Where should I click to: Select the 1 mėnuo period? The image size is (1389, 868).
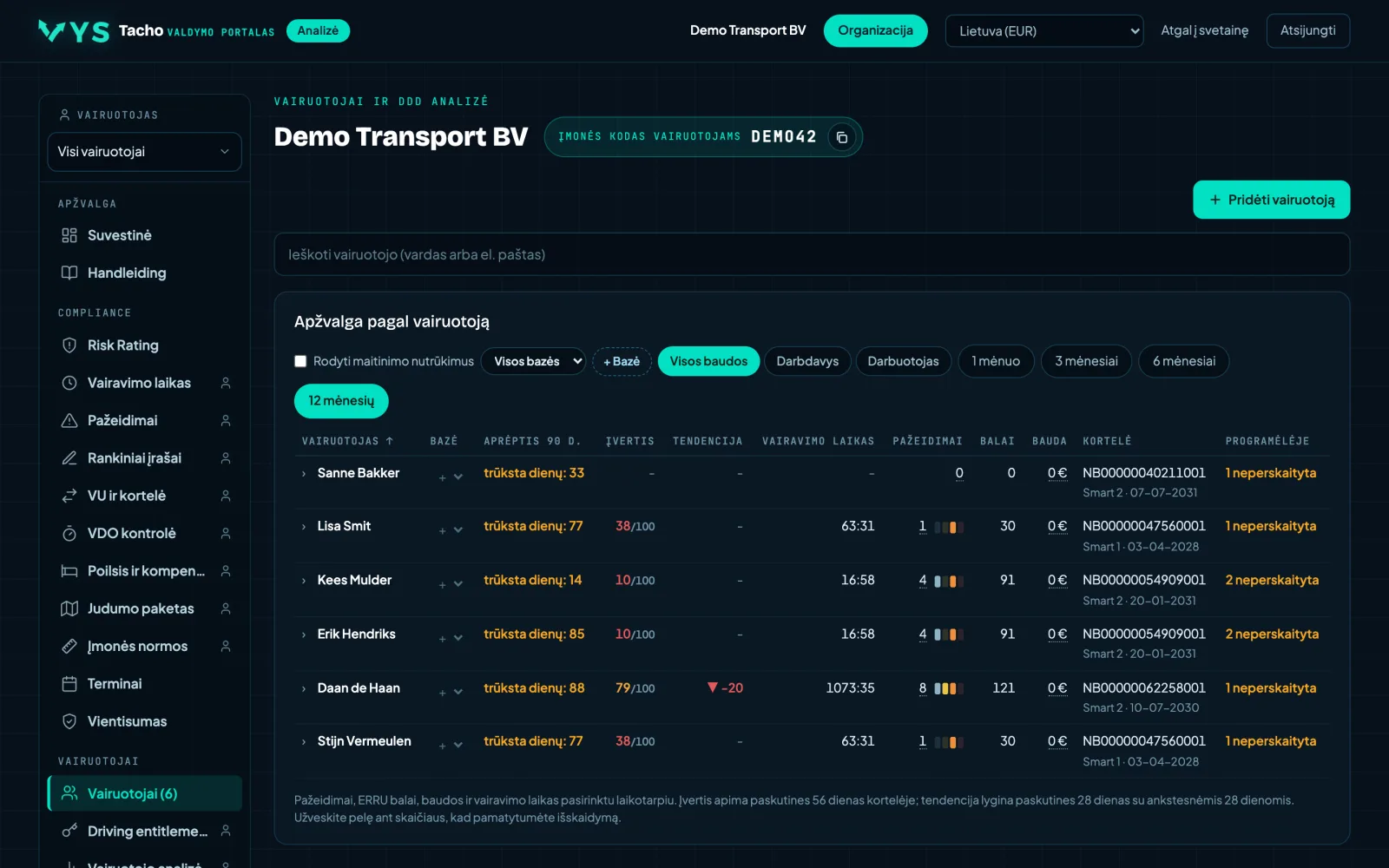coord(996,361)
